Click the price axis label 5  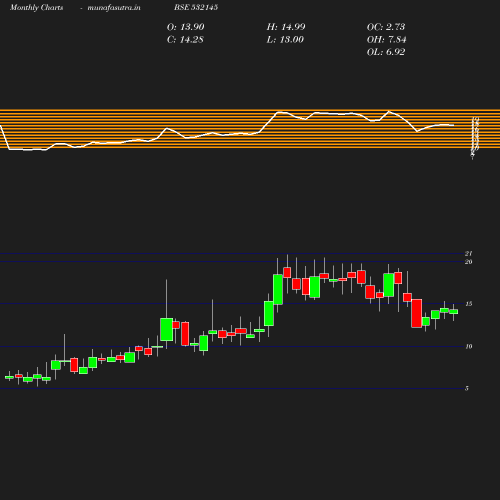[x=467, y=388]
